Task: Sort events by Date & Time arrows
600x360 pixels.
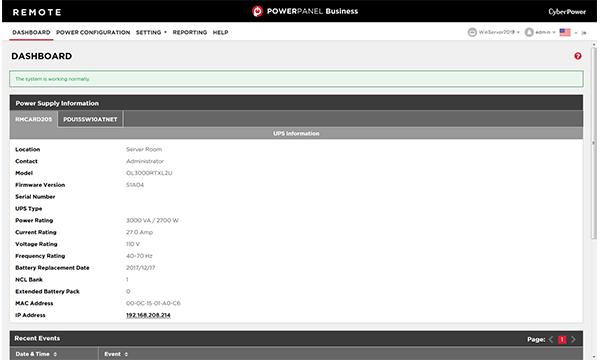Action: pos(55,354)
